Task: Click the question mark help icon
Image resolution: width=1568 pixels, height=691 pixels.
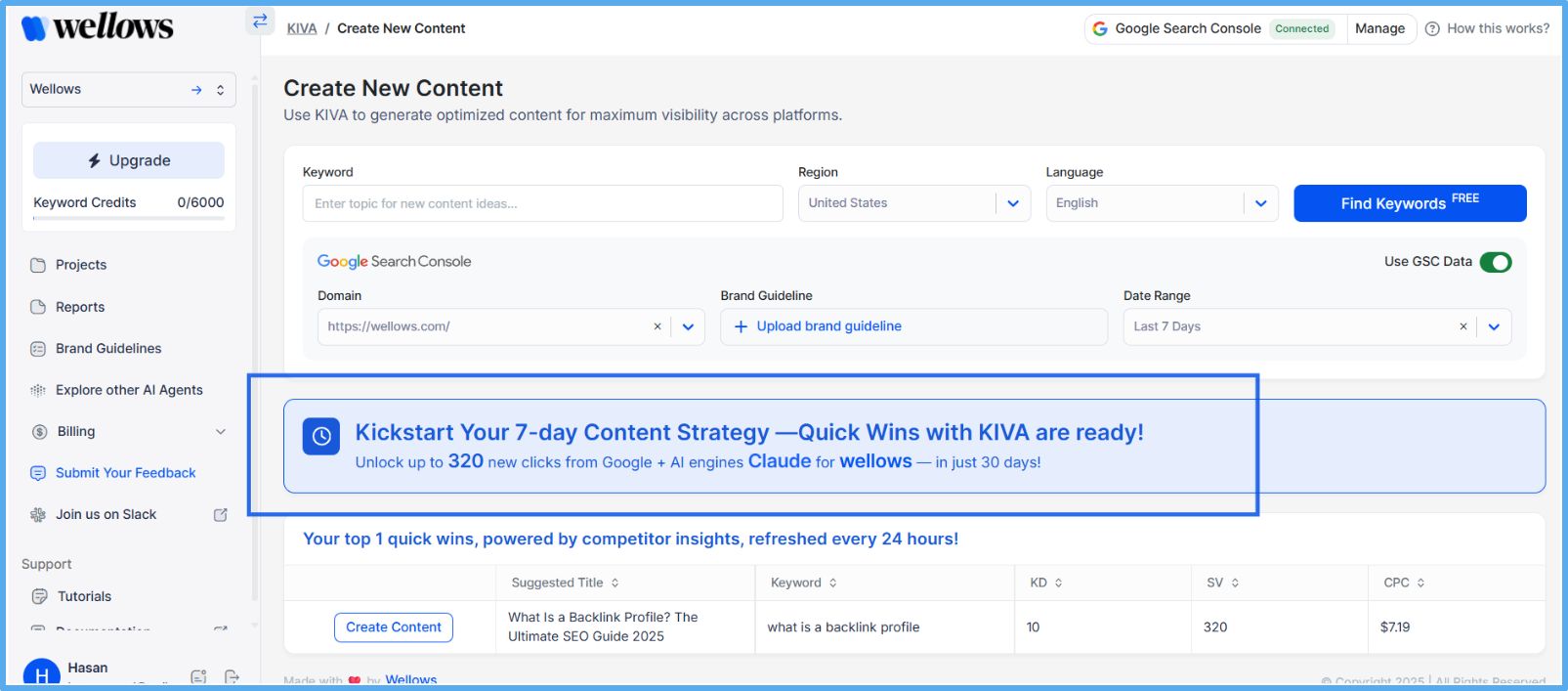Action: (1432, 29)
